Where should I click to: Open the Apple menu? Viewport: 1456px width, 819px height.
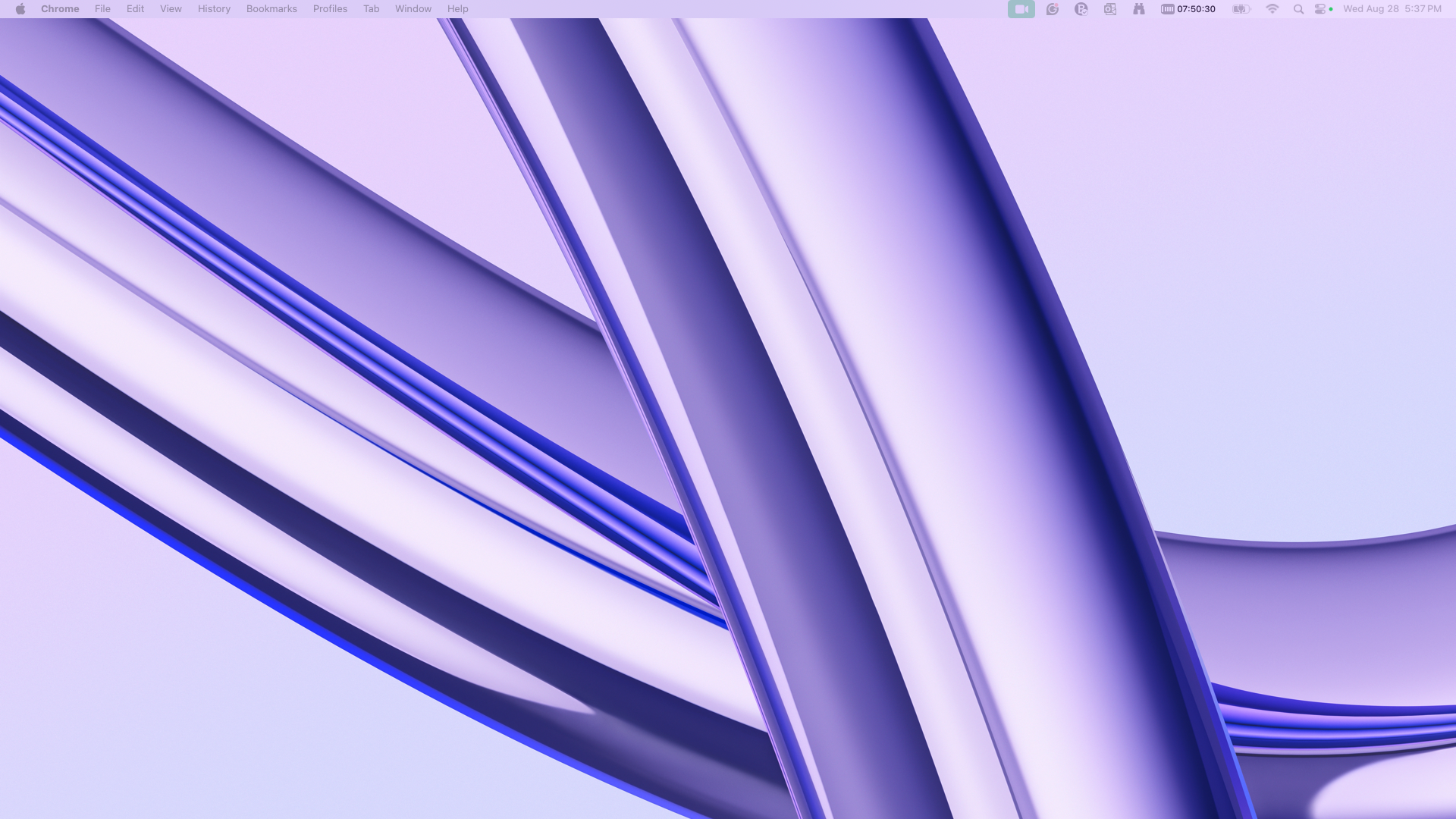[20, 9]
